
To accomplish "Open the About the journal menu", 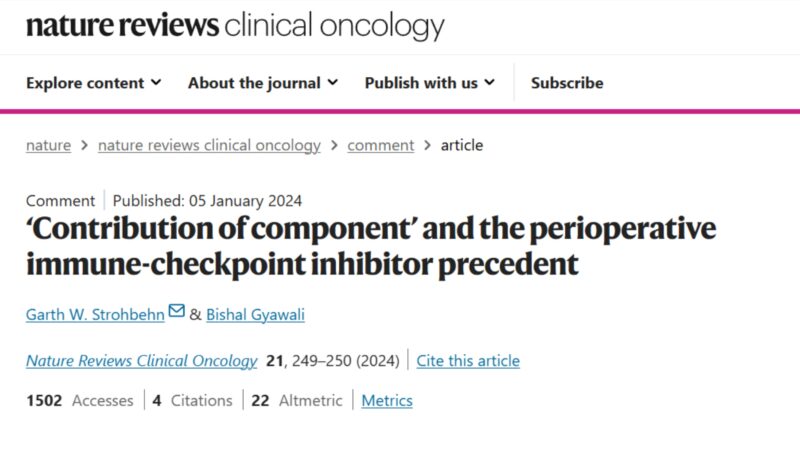I will [x=263, y=83].
